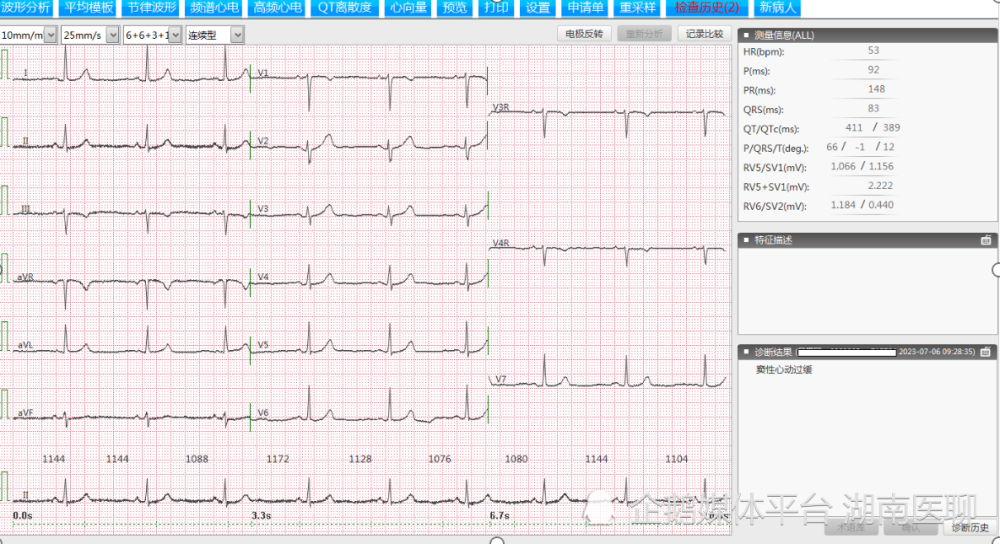Click the aVR lead label

25,277
